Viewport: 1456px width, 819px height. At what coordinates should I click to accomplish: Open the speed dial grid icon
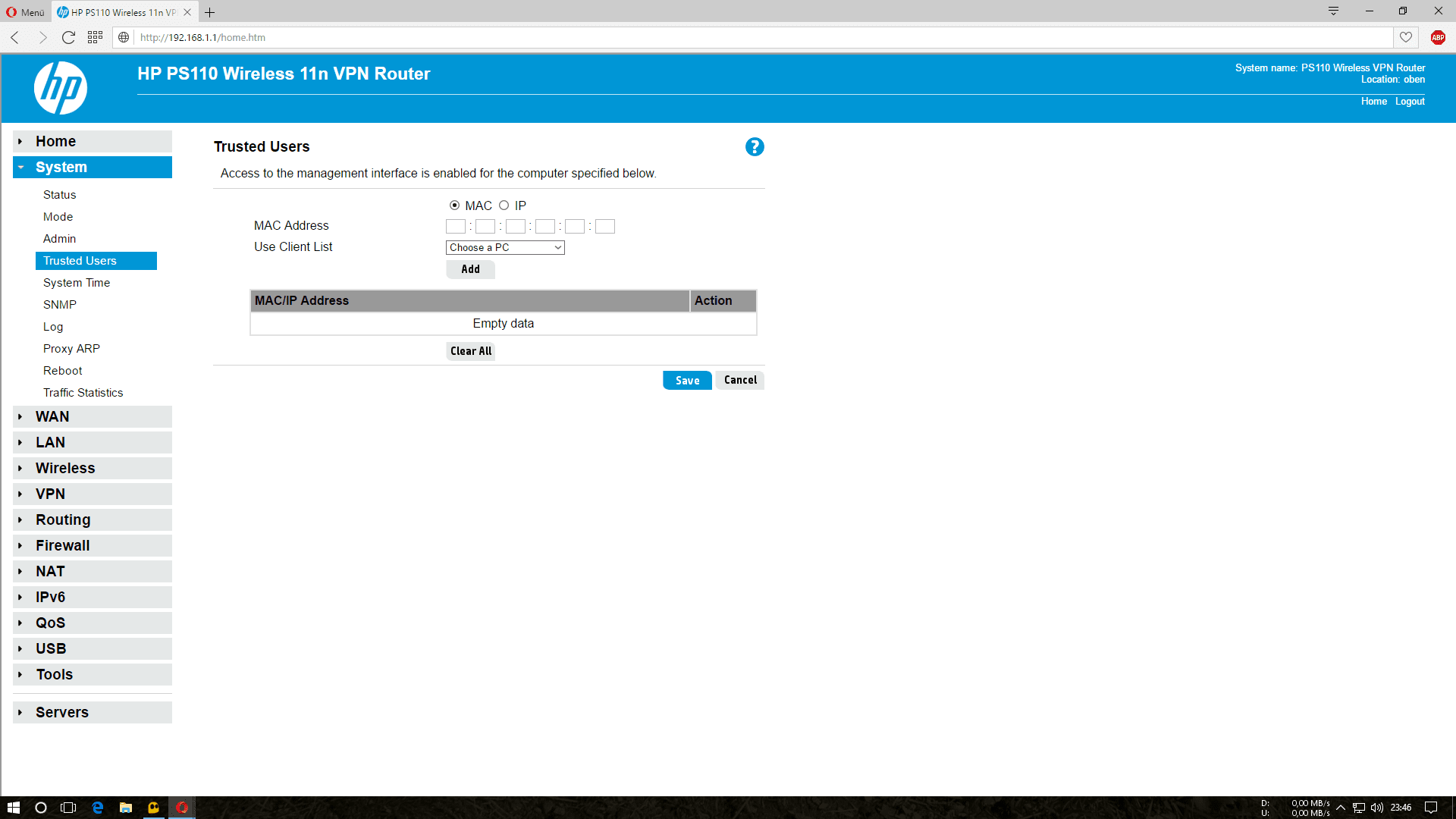(95, 37)
